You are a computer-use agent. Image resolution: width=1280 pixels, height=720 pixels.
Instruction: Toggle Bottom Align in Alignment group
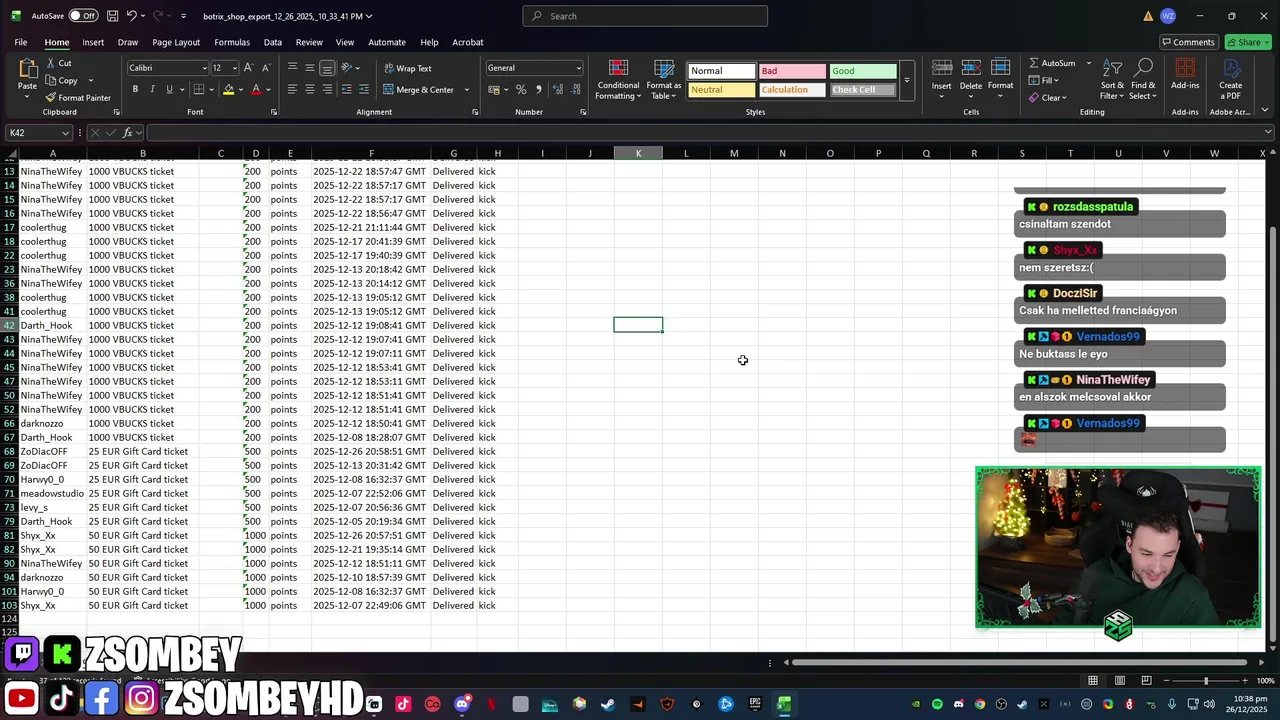[327, 68]
